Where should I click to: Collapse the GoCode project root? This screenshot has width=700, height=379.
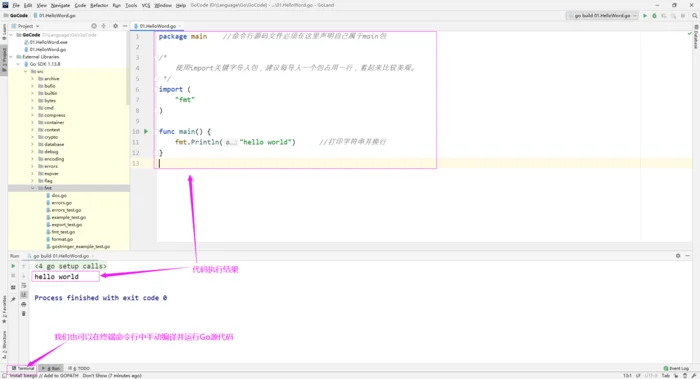[x=11, y=35]
